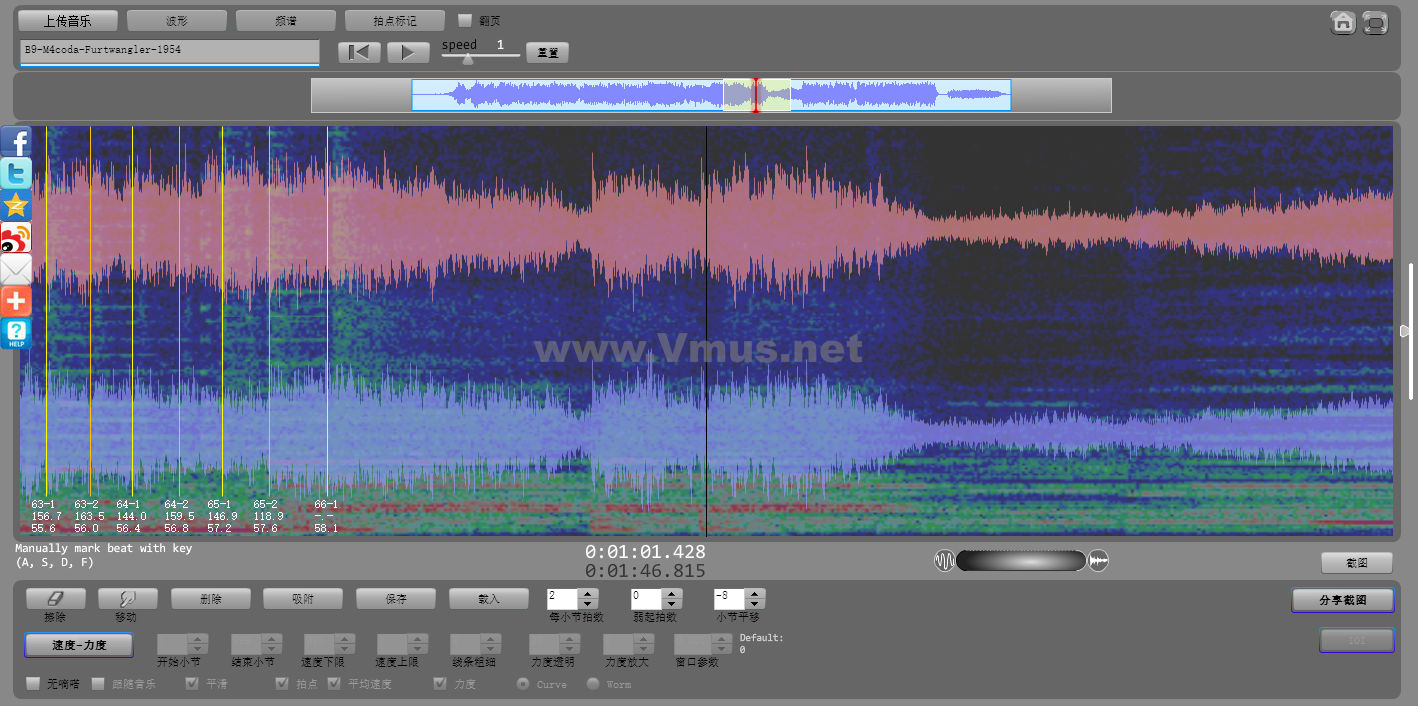Click the 重置 speed reset button
1418x706 pixels.
pyautogui.click(x=547, y=52)
